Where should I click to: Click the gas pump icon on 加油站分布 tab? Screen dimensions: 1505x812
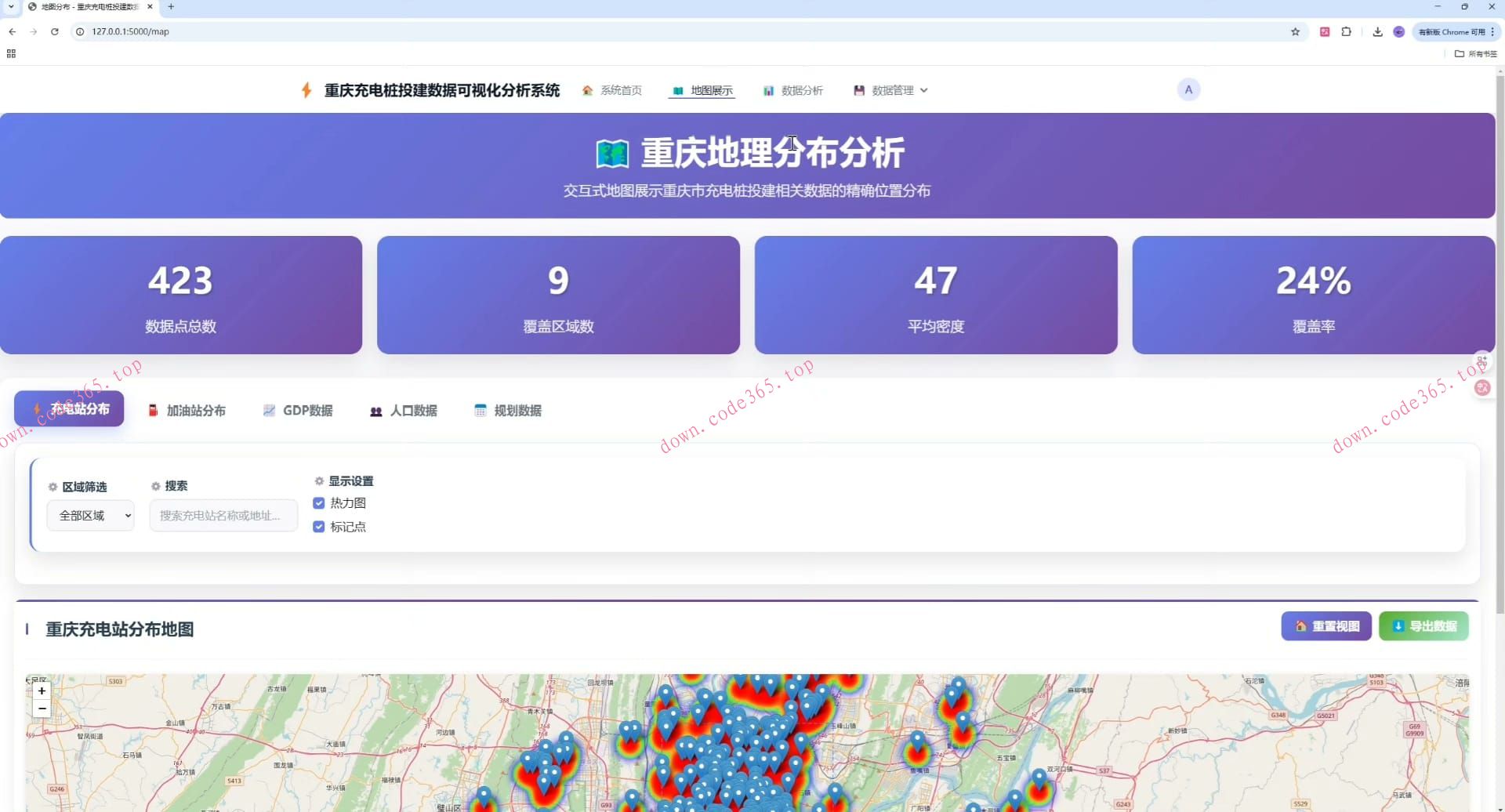152,410
